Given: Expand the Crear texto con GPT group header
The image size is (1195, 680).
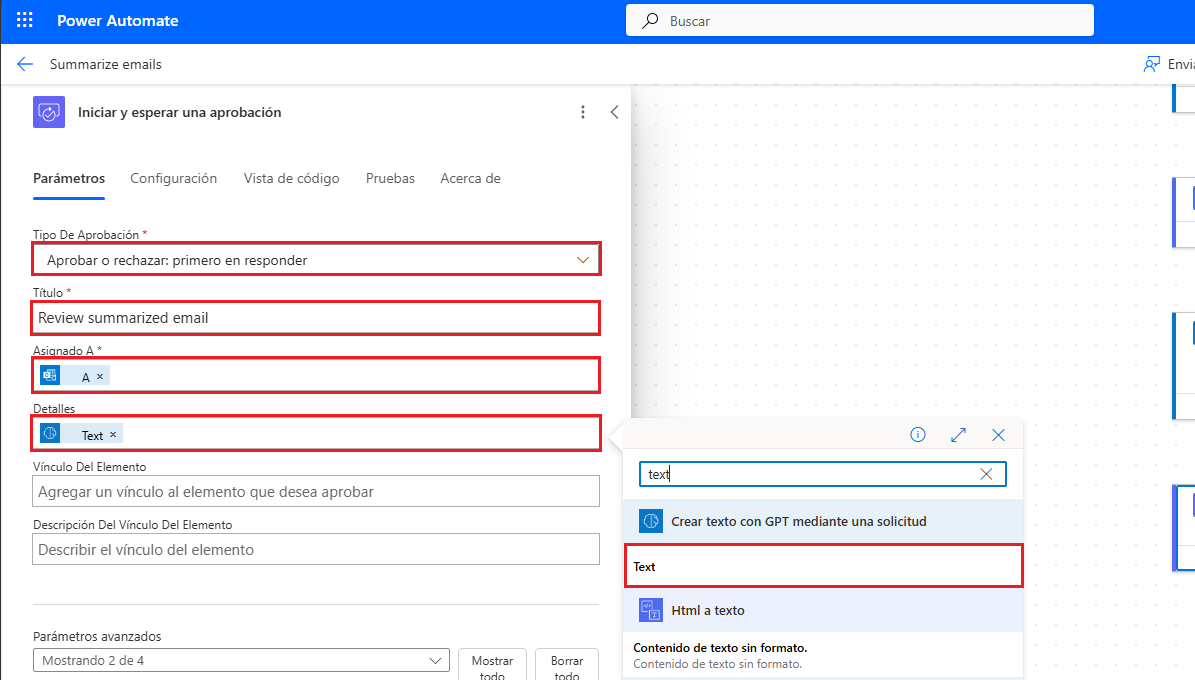Looking at the screenshot, I should coord(823,521).
